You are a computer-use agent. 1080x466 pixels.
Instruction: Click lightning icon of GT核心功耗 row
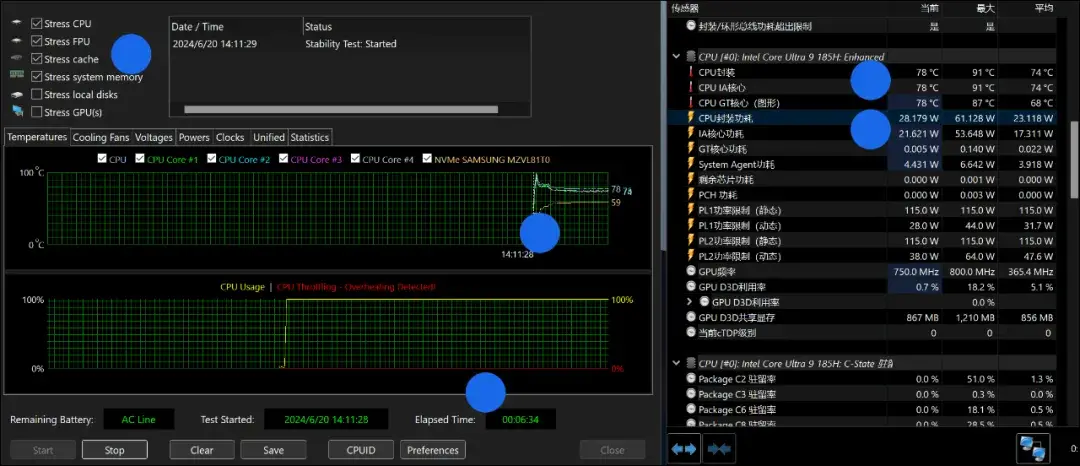pyautogui.click(x=691, y=149)
